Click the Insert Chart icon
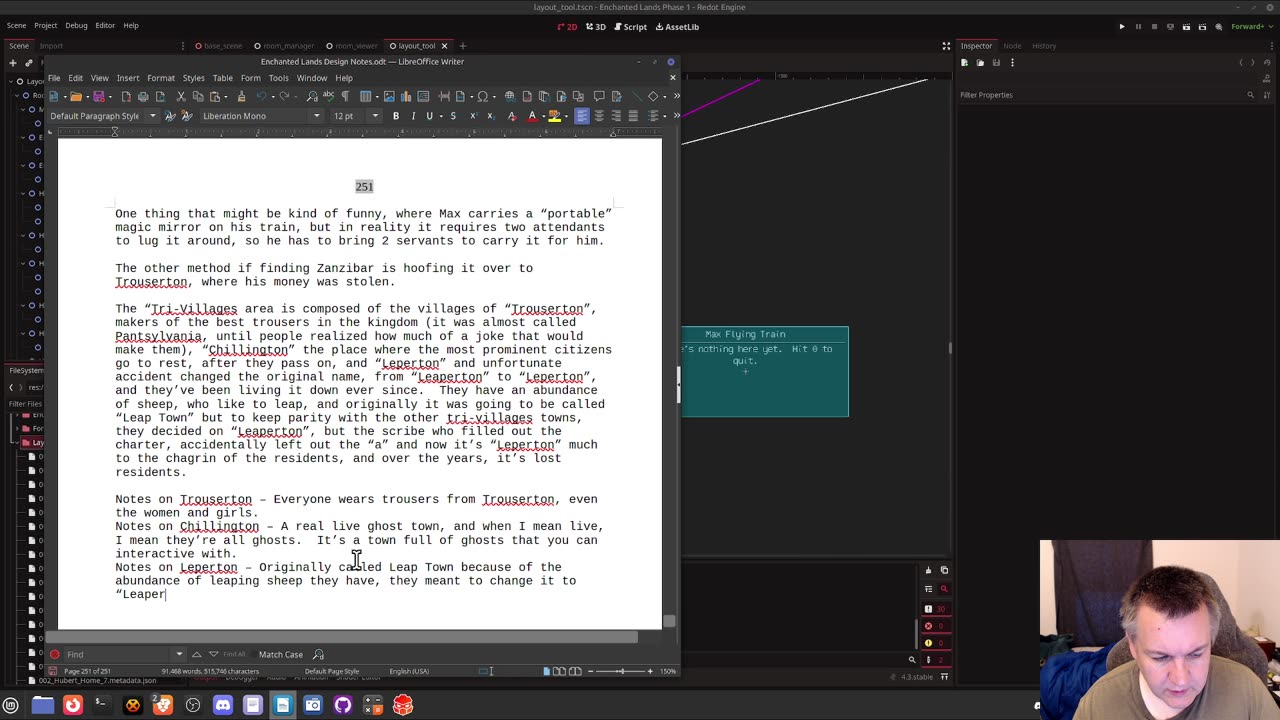This screenshot has width=1280, height=720. pyautogui.click(x=405, y=96)
